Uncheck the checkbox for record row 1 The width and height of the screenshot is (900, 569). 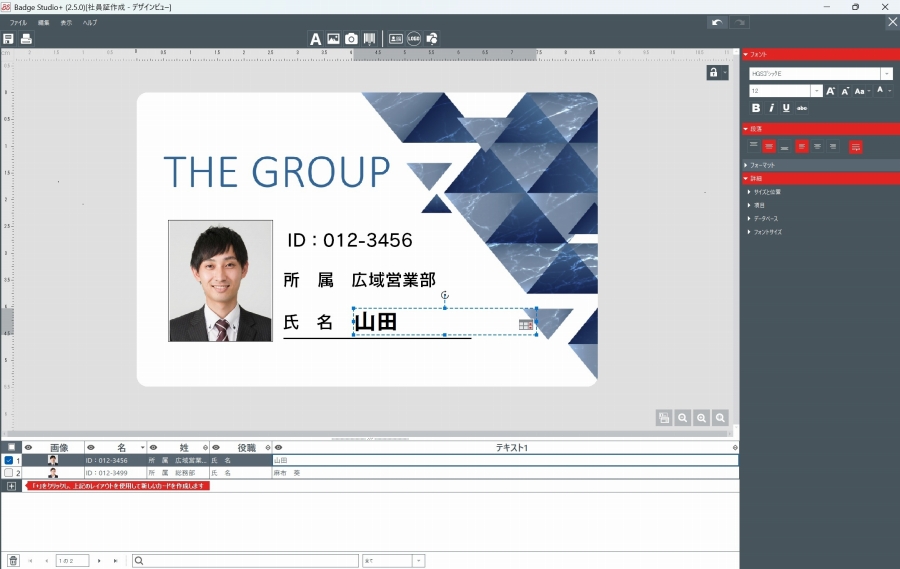[x=9, y=460]
